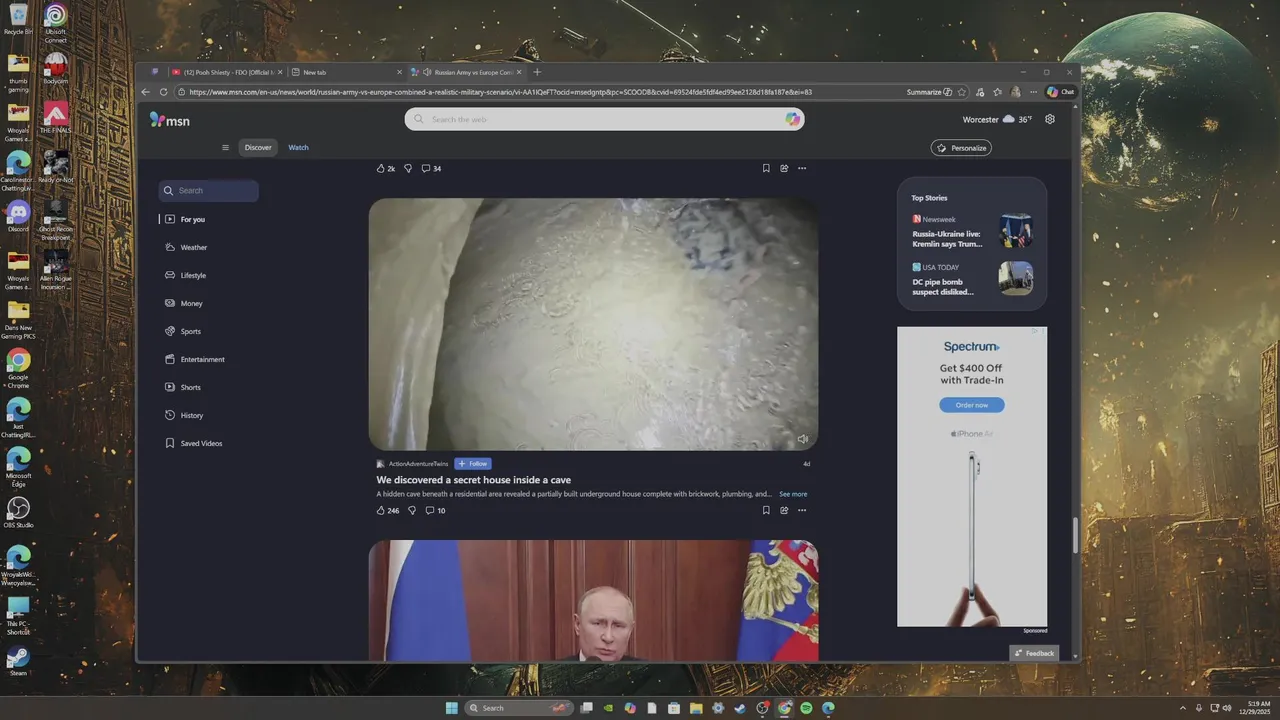Select the Watch tab

coord(298,147)
